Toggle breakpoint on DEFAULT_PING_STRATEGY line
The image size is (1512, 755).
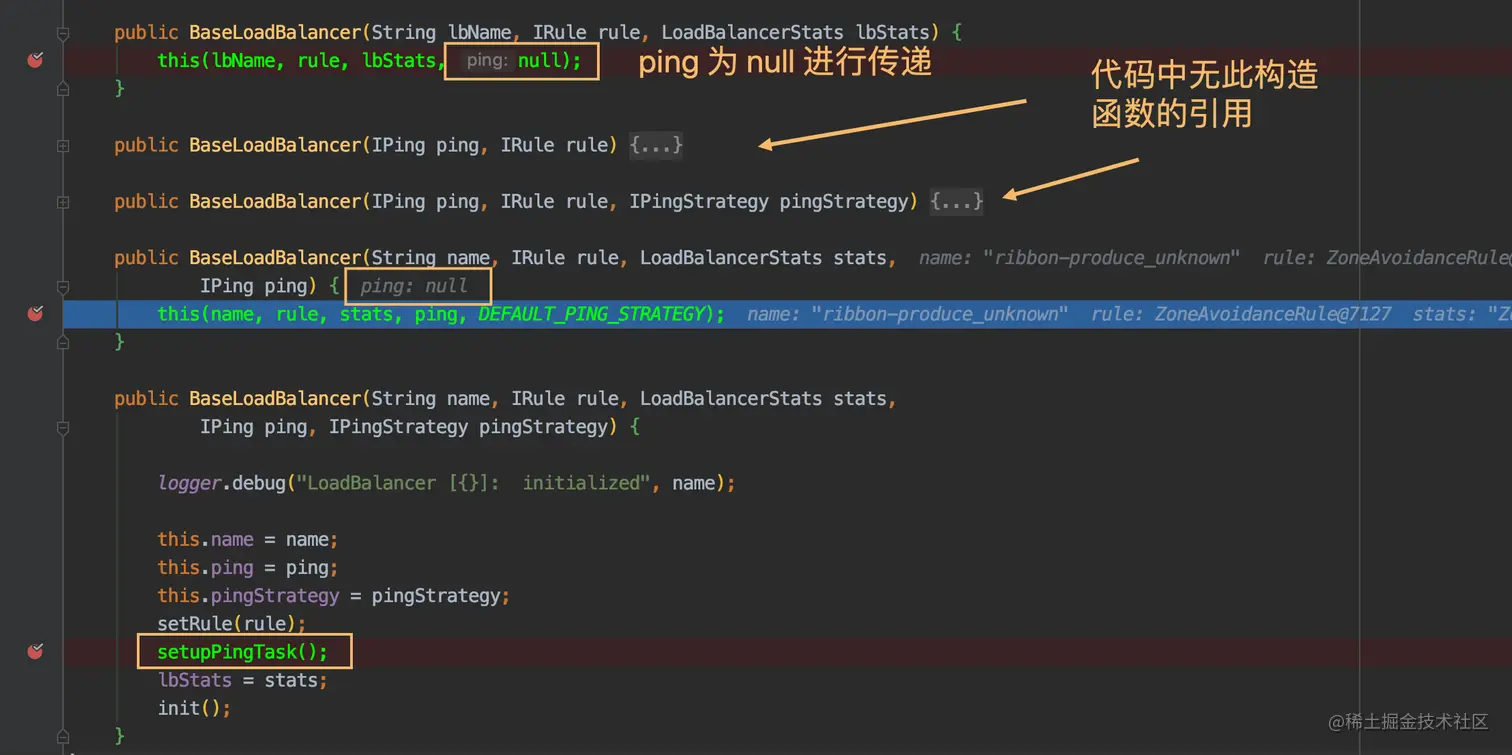(x=35, y=314)
